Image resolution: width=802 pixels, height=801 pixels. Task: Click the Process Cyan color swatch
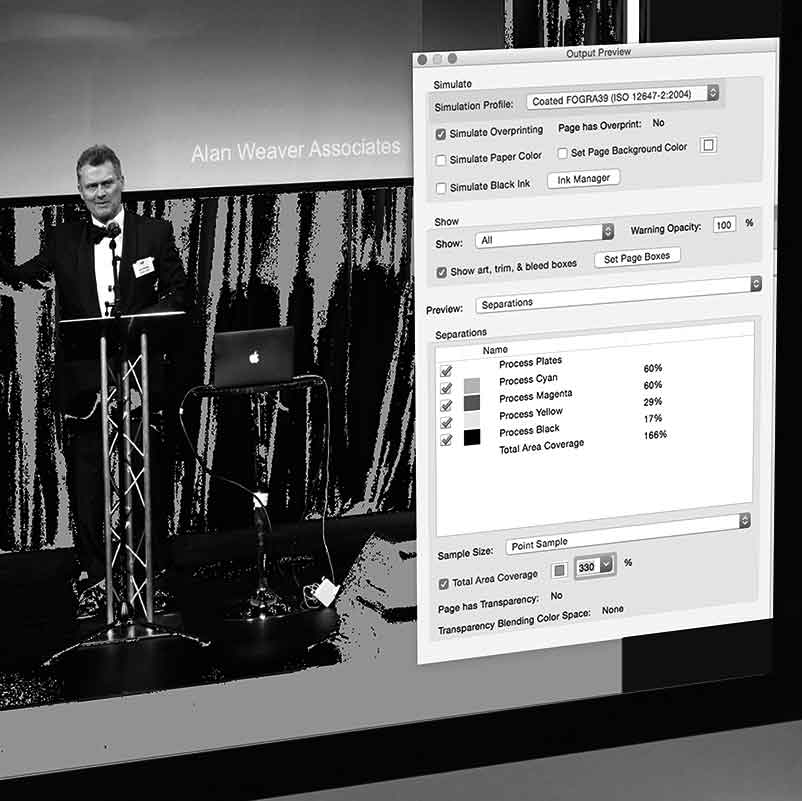(472, 386)
